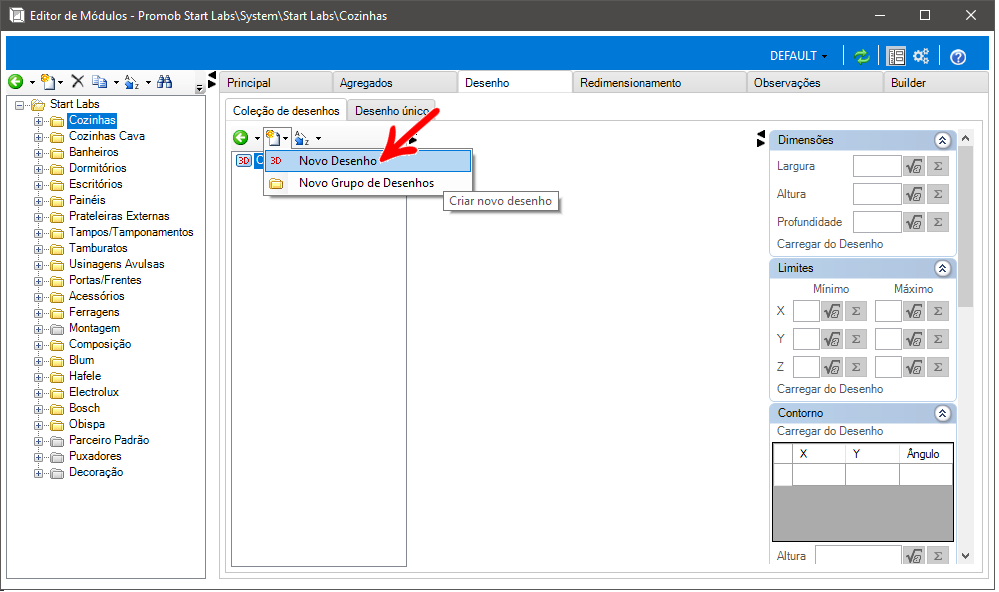Click green back arrow in drawing collection toolbar

241,138
